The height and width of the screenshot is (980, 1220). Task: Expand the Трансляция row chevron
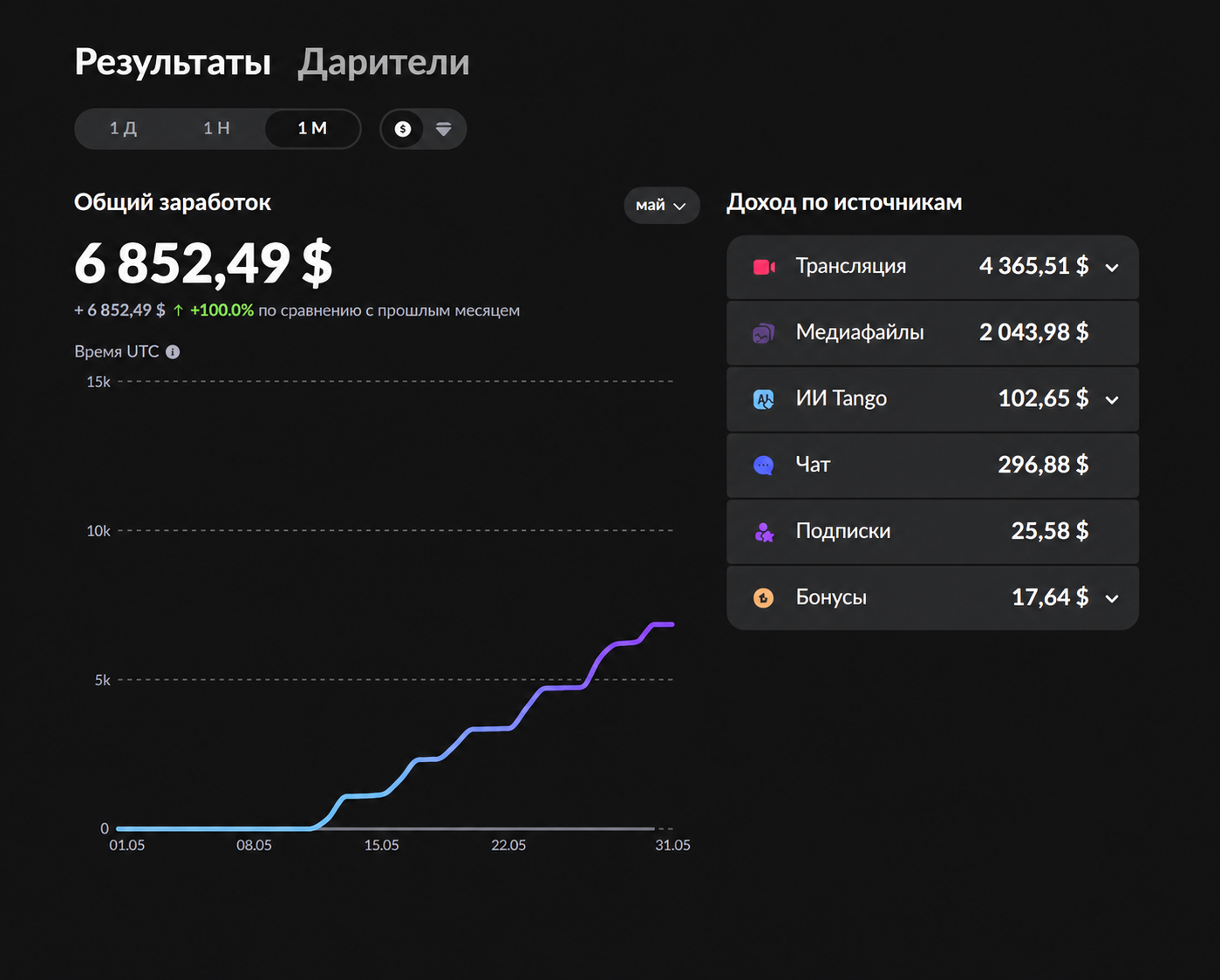[x=1112, y=268]
